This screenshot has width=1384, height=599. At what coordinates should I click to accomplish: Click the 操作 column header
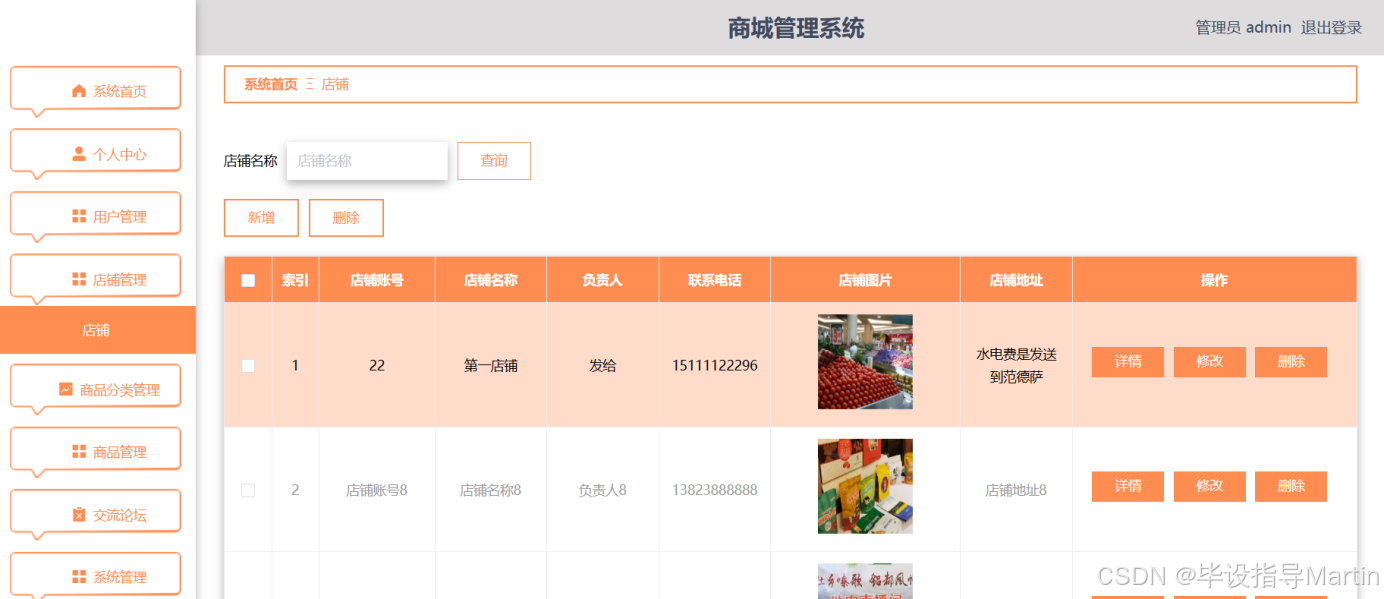point(1214,280)
